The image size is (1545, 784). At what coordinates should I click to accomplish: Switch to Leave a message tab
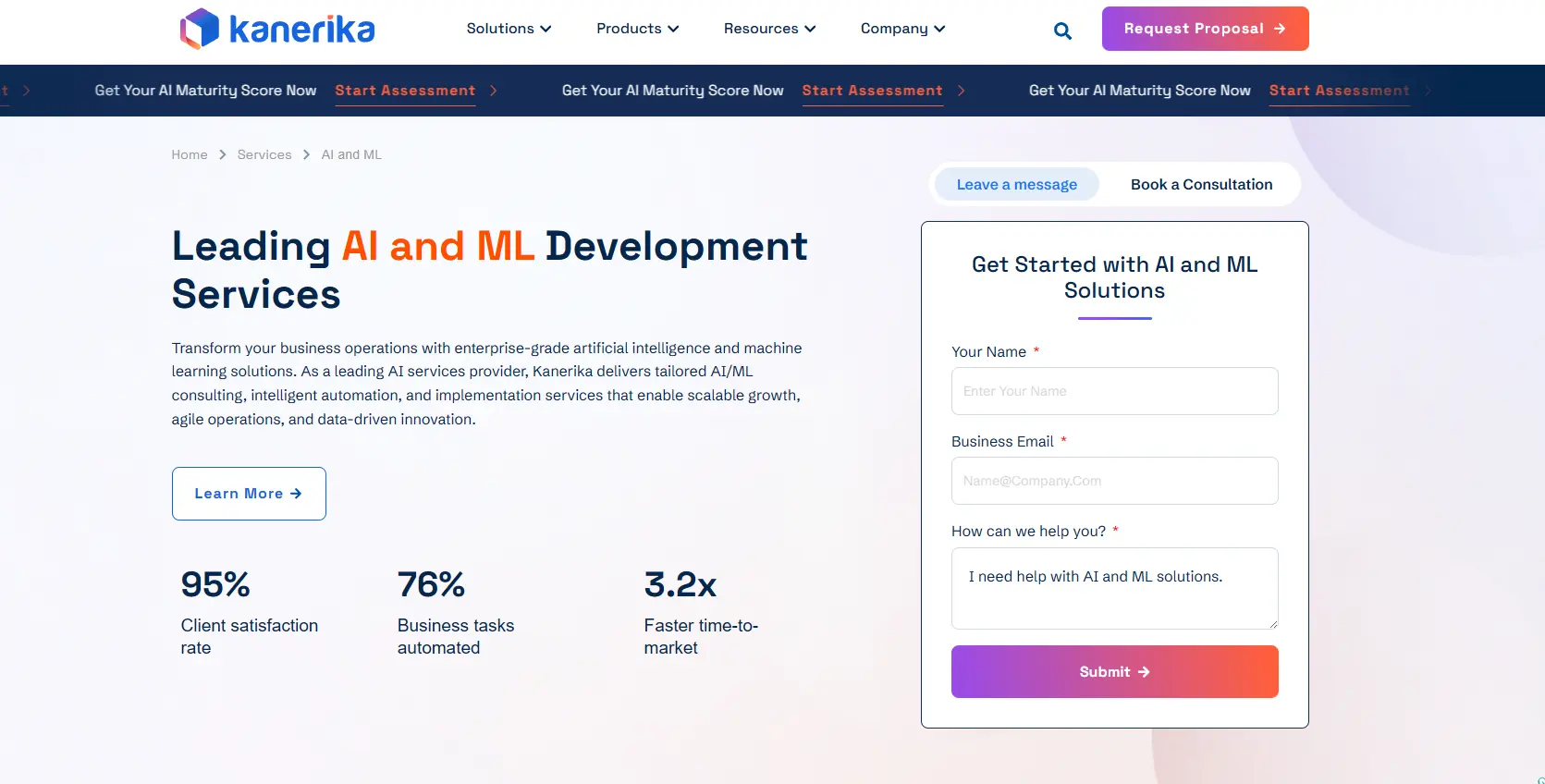[1017, 184]
